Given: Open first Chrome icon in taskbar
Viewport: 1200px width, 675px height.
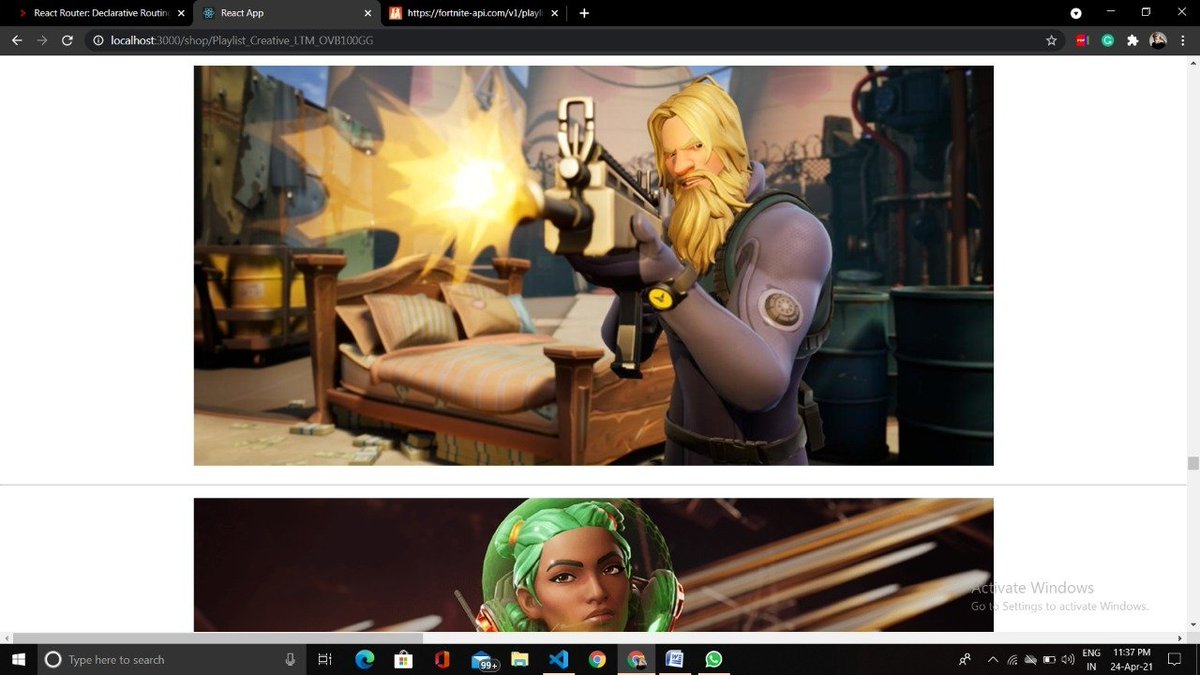Looking at the screenshot, I should pos(597,659).
